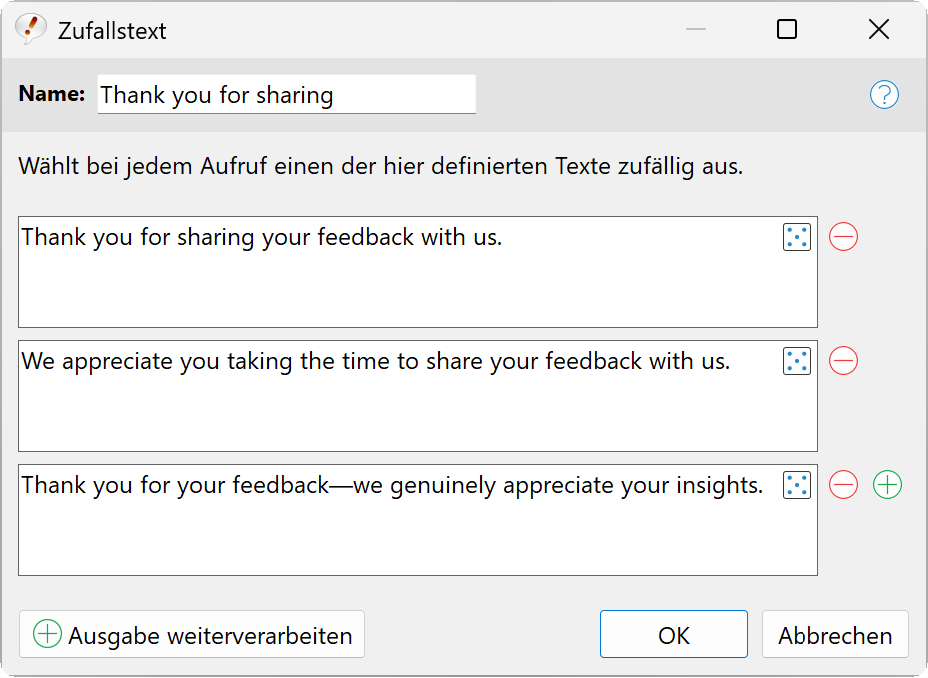This screenshot has width=928, height=678.
Task: Confirm the dialog with OK
Action: tap(673, 635)
